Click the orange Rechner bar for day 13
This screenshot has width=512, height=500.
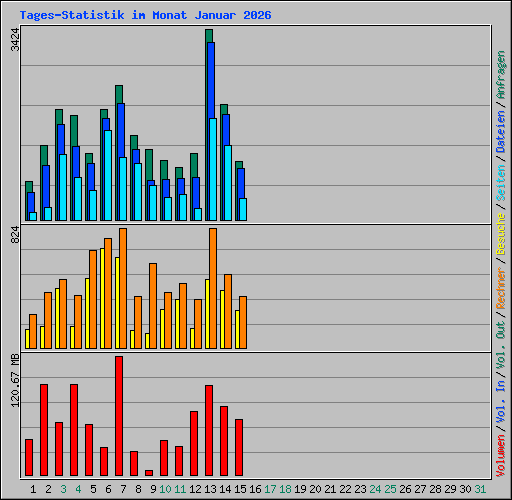(x=213, y=288)
